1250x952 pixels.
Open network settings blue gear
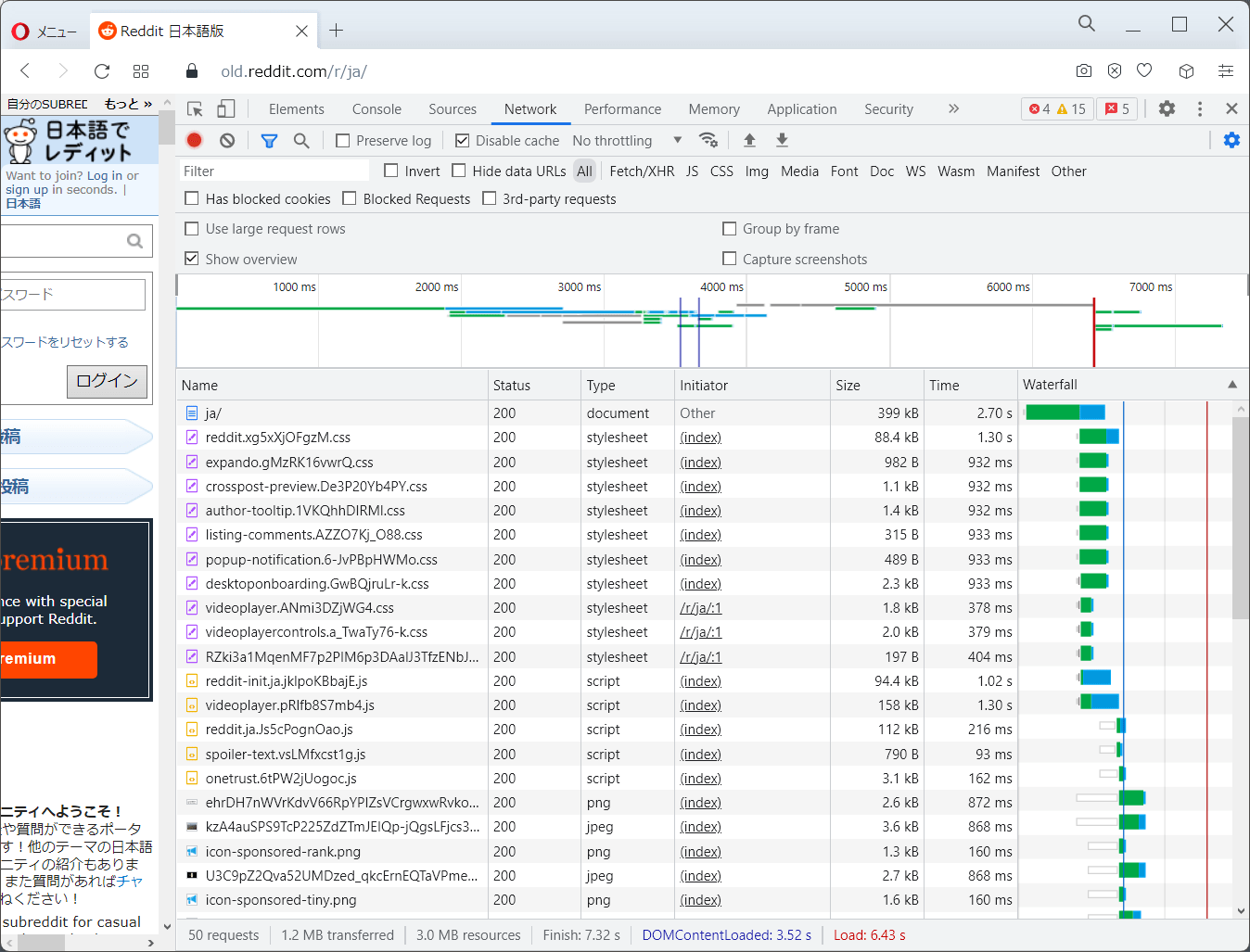point(1231,140)
